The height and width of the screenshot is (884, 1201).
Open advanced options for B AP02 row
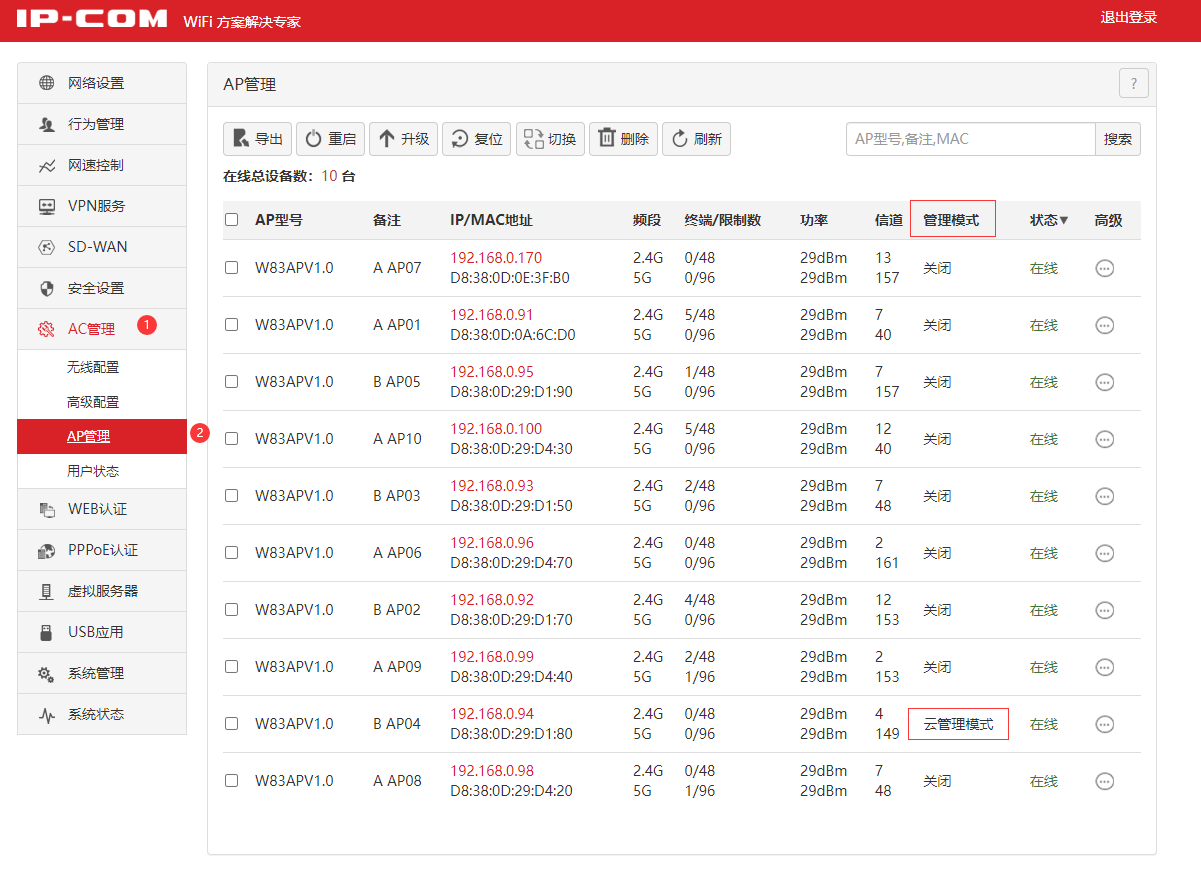pyautogui.click(x=1105, y=610)
